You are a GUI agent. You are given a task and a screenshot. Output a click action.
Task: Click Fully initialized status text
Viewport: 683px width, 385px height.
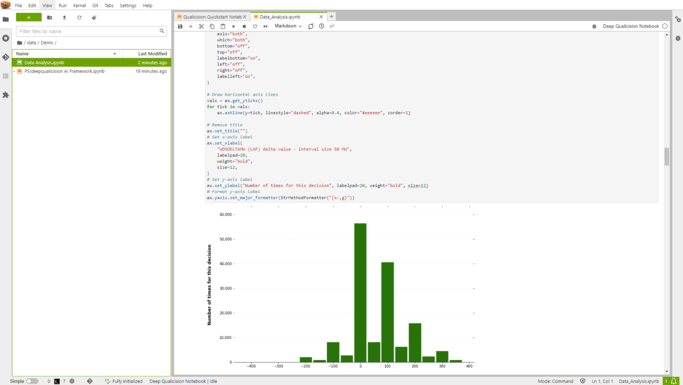tap(127, 381)
